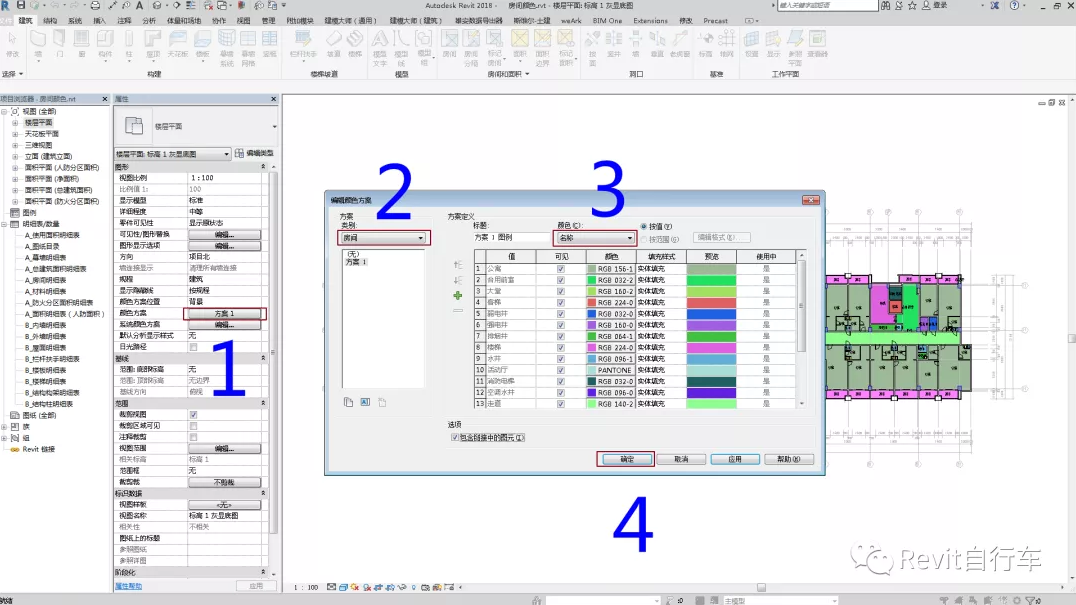
Task: Toggle include linked elements checkbox (包含链接中的图元)
Action: (454, 438)
